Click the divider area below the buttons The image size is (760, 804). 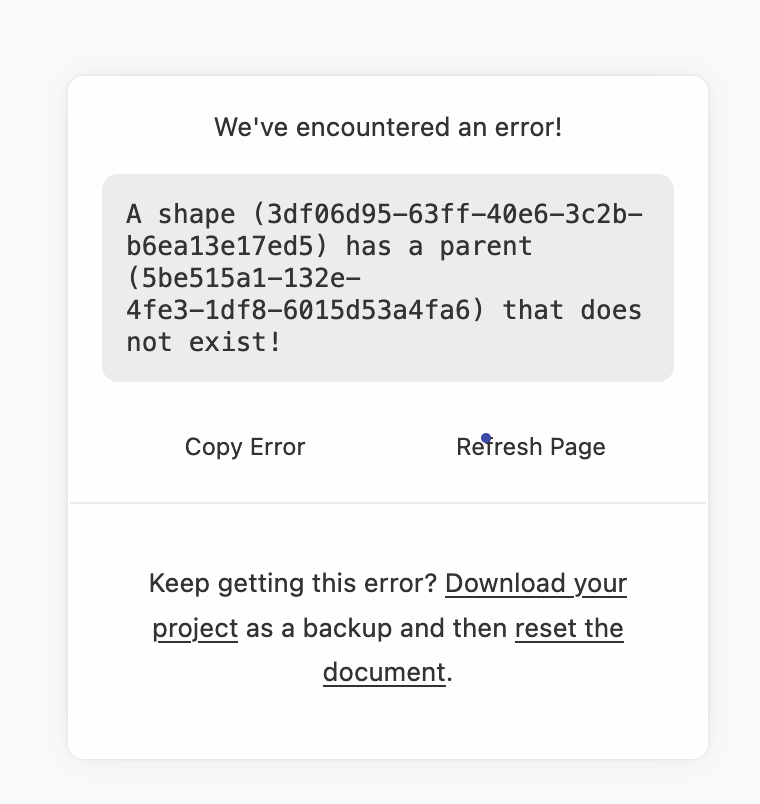[388, 500]
